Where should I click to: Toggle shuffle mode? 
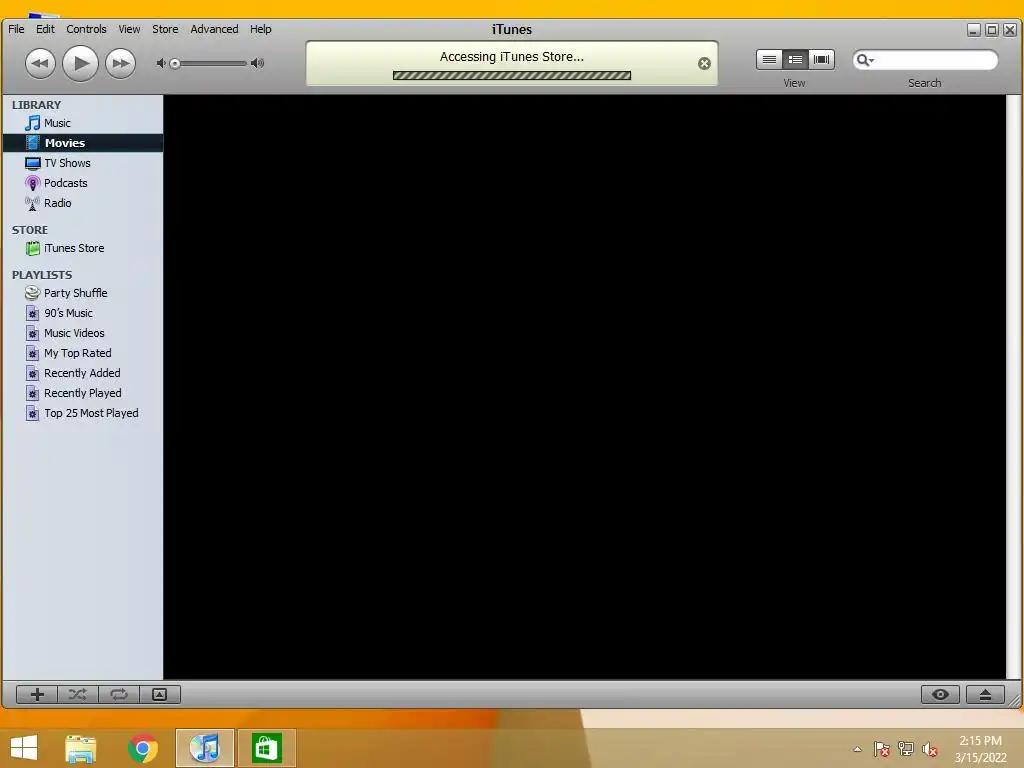(x=78, y=694)
